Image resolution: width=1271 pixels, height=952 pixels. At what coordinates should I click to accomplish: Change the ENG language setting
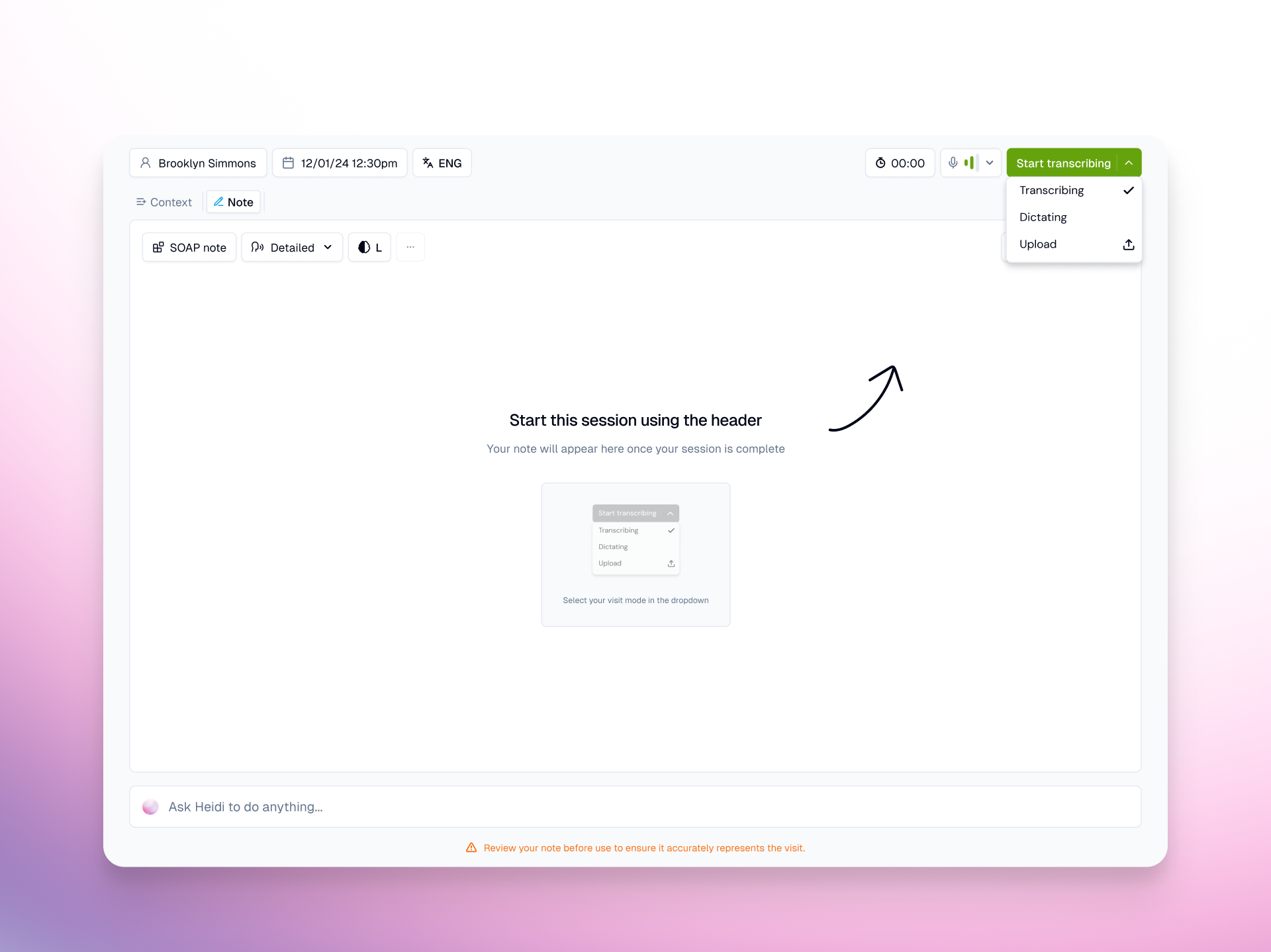point(442,163)
